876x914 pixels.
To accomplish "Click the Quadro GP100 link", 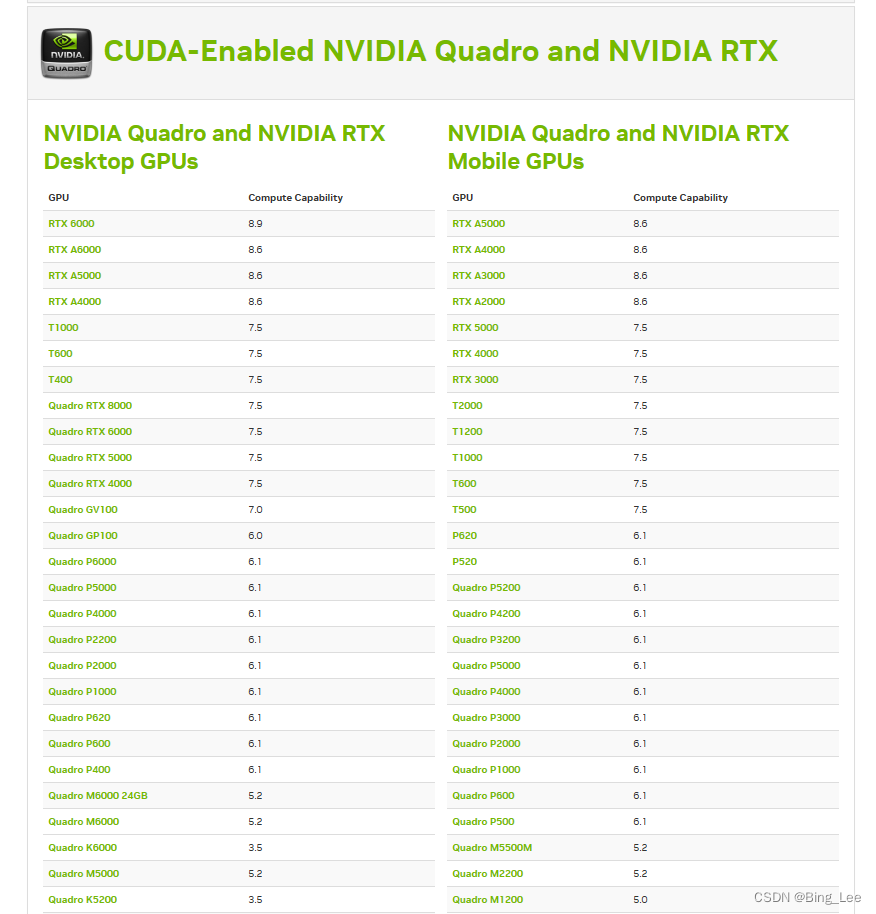I will pyautogui.click(x=83, y=536).
